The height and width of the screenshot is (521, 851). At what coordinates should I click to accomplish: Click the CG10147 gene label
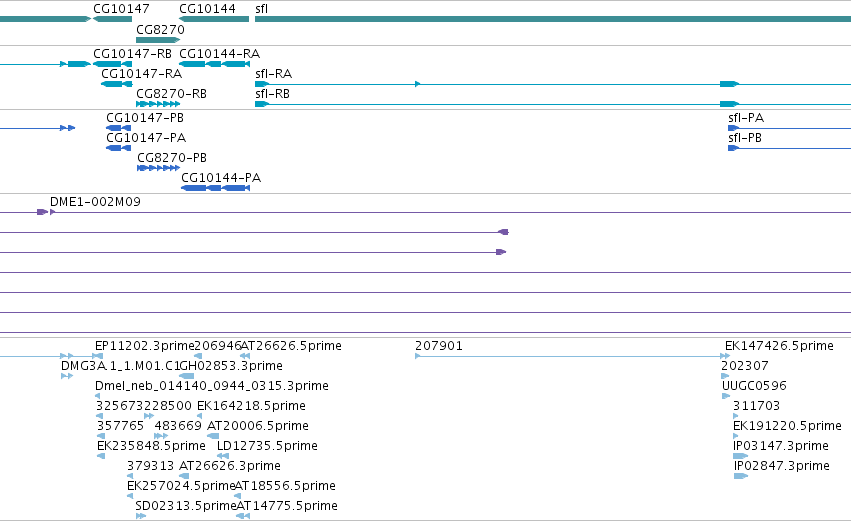(x=121, y=9)
